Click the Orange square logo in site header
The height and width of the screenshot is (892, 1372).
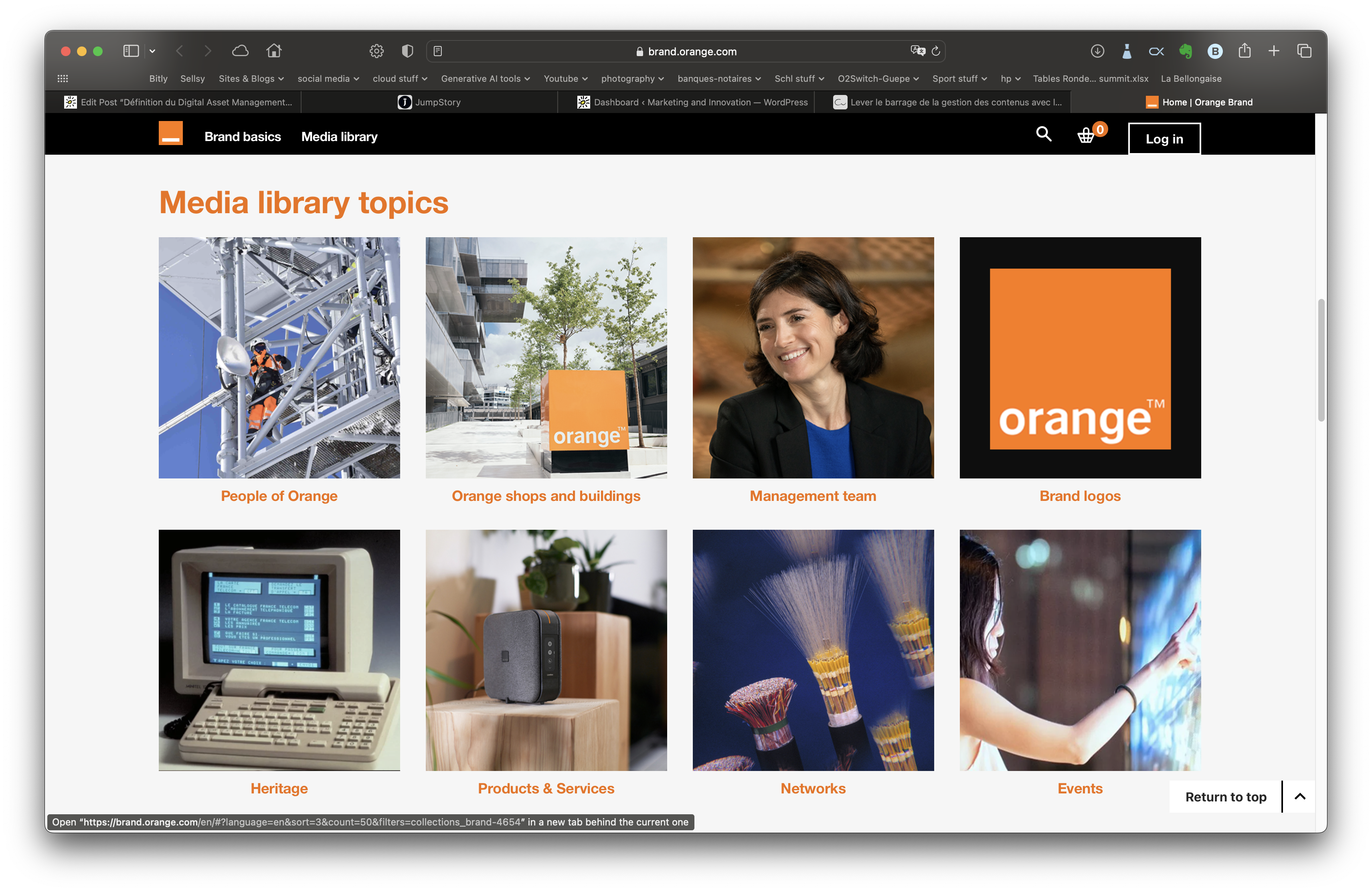pyautogui.click(x=171, y=133)
